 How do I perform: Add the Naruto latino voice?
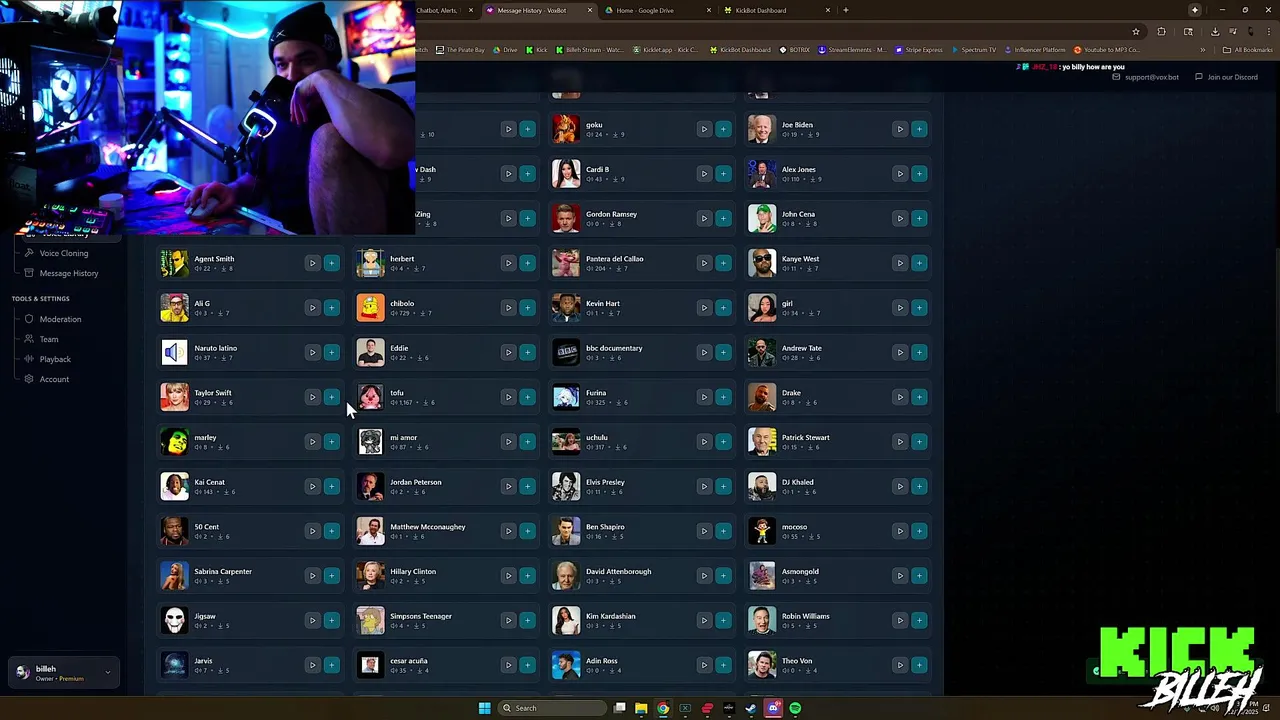[x=331, y=352]
